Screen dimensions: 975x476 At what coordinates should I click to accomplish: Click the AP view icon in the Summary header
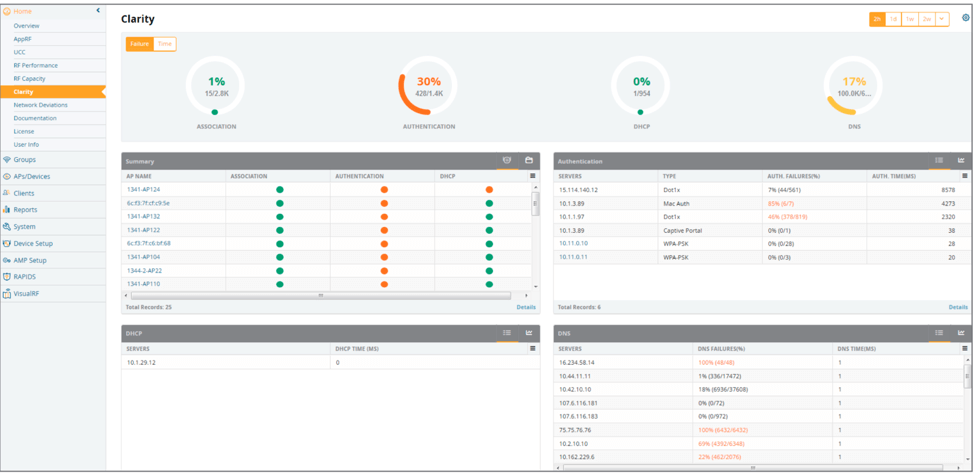coord(507,161)
